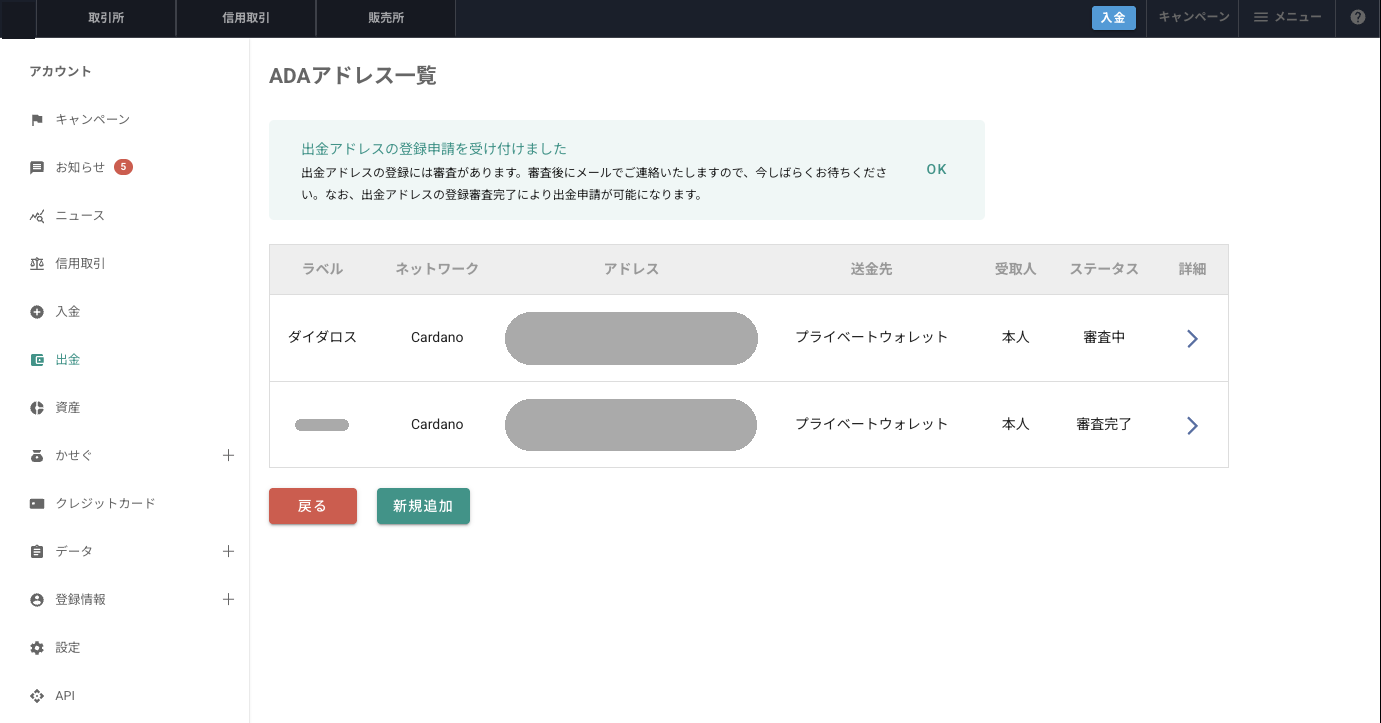Expand the データ submenu with plus

click(228, 551)
